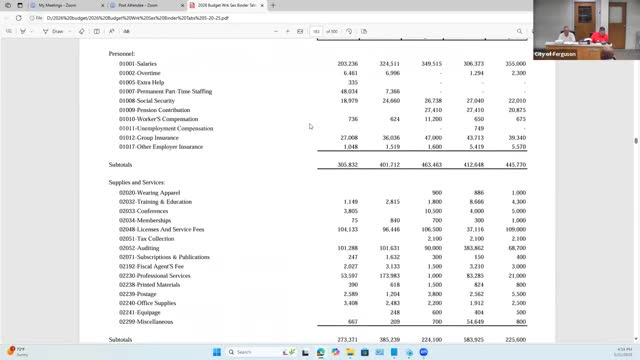Click the '02299-Miscellaneous' row label

[x=146, y=322]
